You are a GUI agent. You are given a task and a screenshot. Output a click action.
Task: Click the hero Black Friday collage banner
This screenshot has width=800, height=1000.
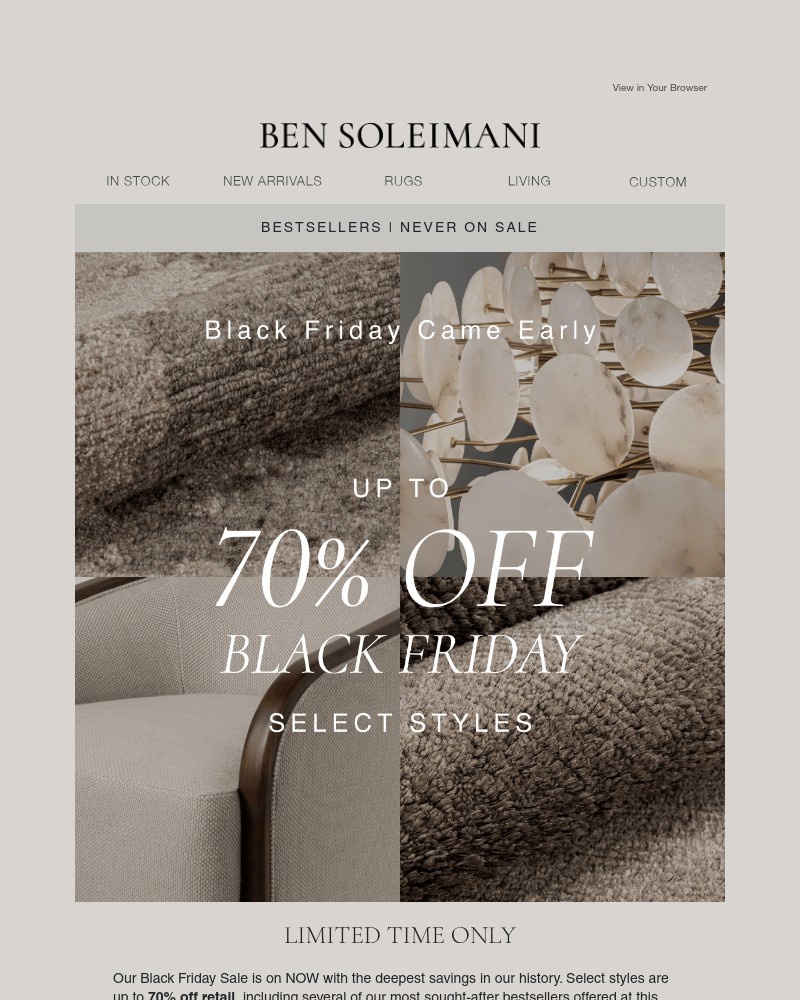click(400, 575)
